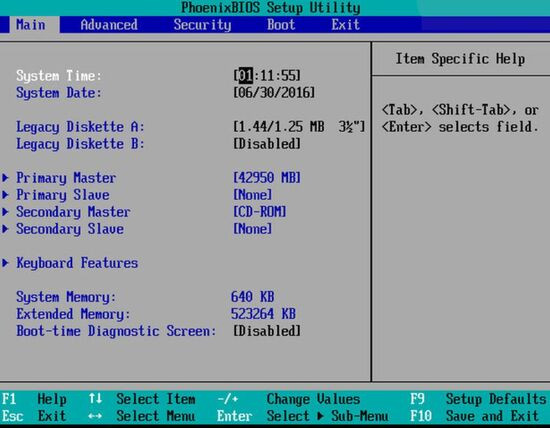The width and height of the screenshot is (550, 428).
Task: Open the Primary Master sub-menu label
Action: [66, 178]
